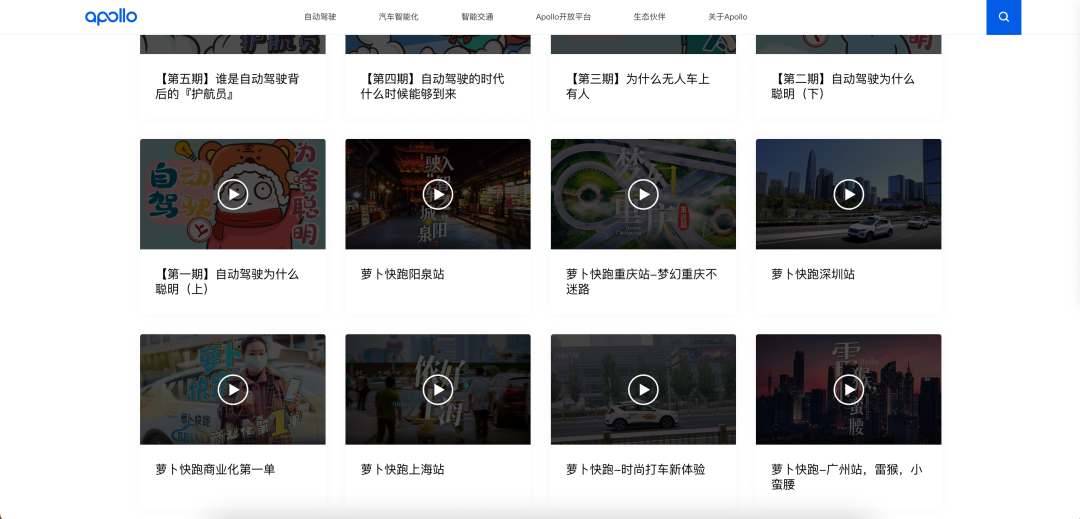
Task: Play the 萝卜快跑重庆站 video
Action: (x=643, y=194)
